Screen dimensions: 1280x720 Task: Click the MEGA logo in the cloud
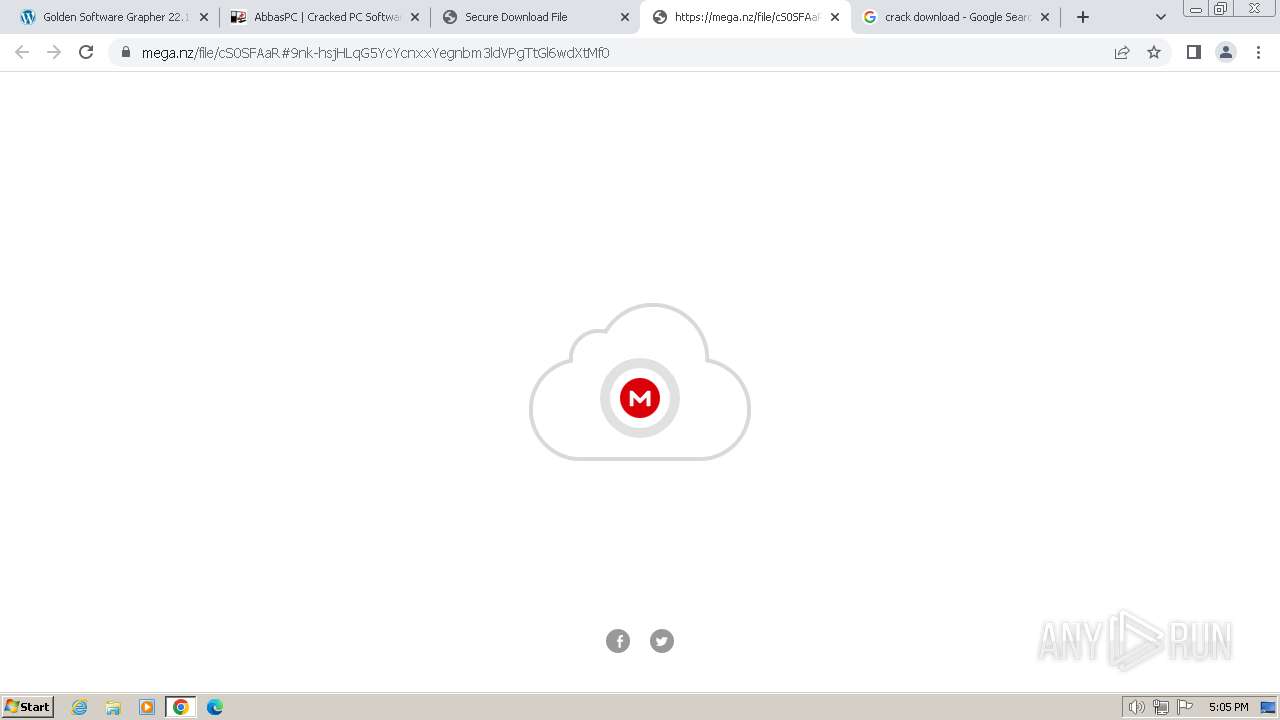pos(640,398)
